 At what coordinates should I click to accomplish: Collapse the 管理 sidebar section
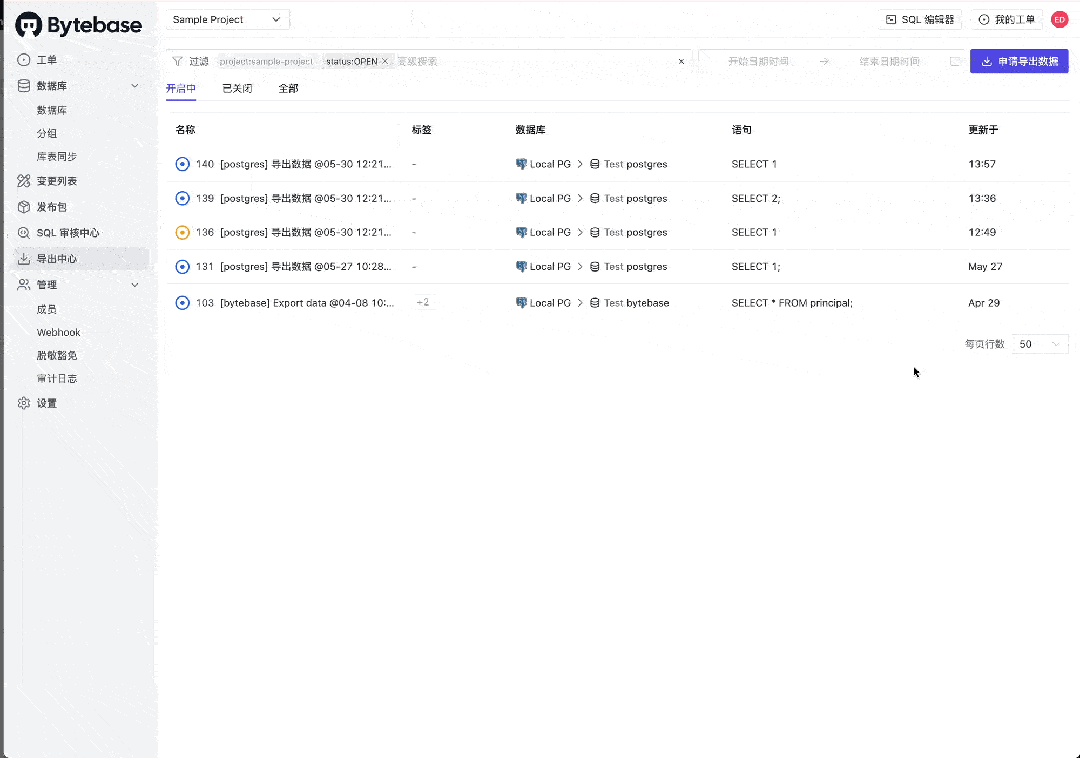[135, 285]
